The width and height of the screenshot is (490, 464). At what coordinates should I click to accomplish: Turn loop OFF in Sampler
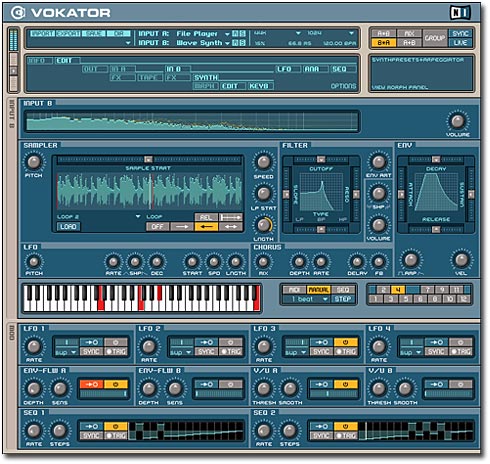click(x=158, y=227)
